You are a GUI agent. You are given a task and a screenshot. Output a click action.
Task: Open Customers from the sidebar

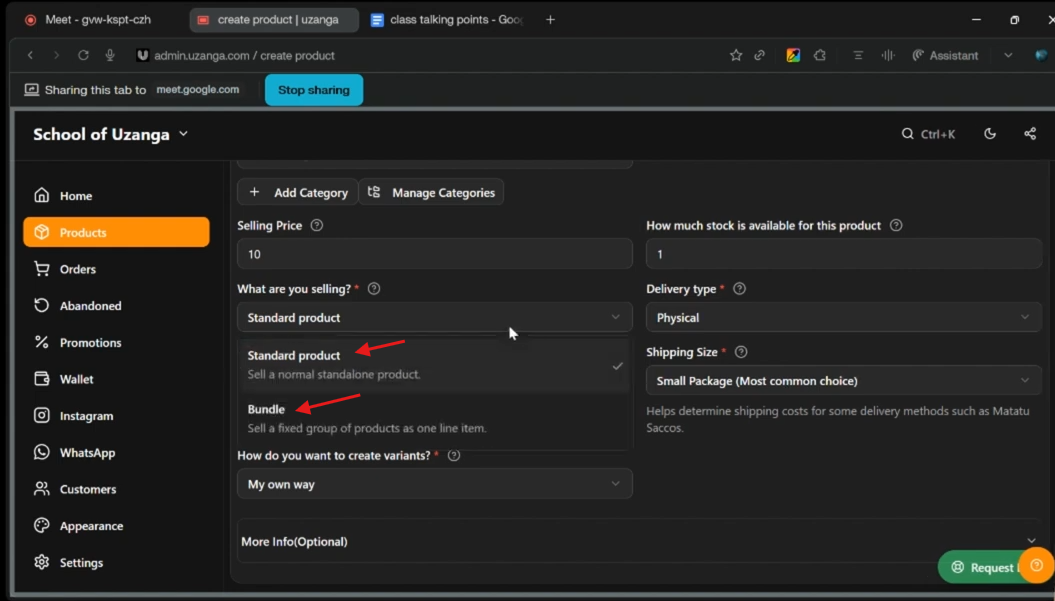pyautogui.click(x=116, y=489)
